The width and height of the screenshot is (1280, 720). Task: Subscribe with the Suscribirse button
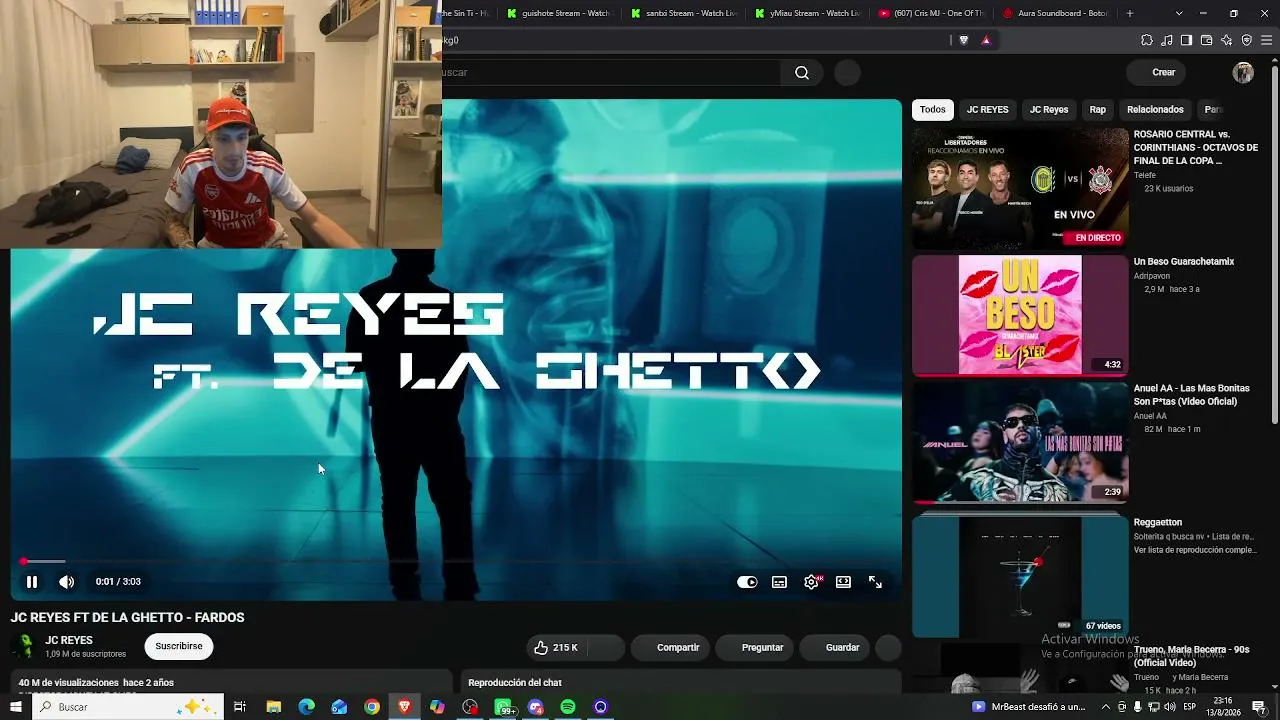179,647
